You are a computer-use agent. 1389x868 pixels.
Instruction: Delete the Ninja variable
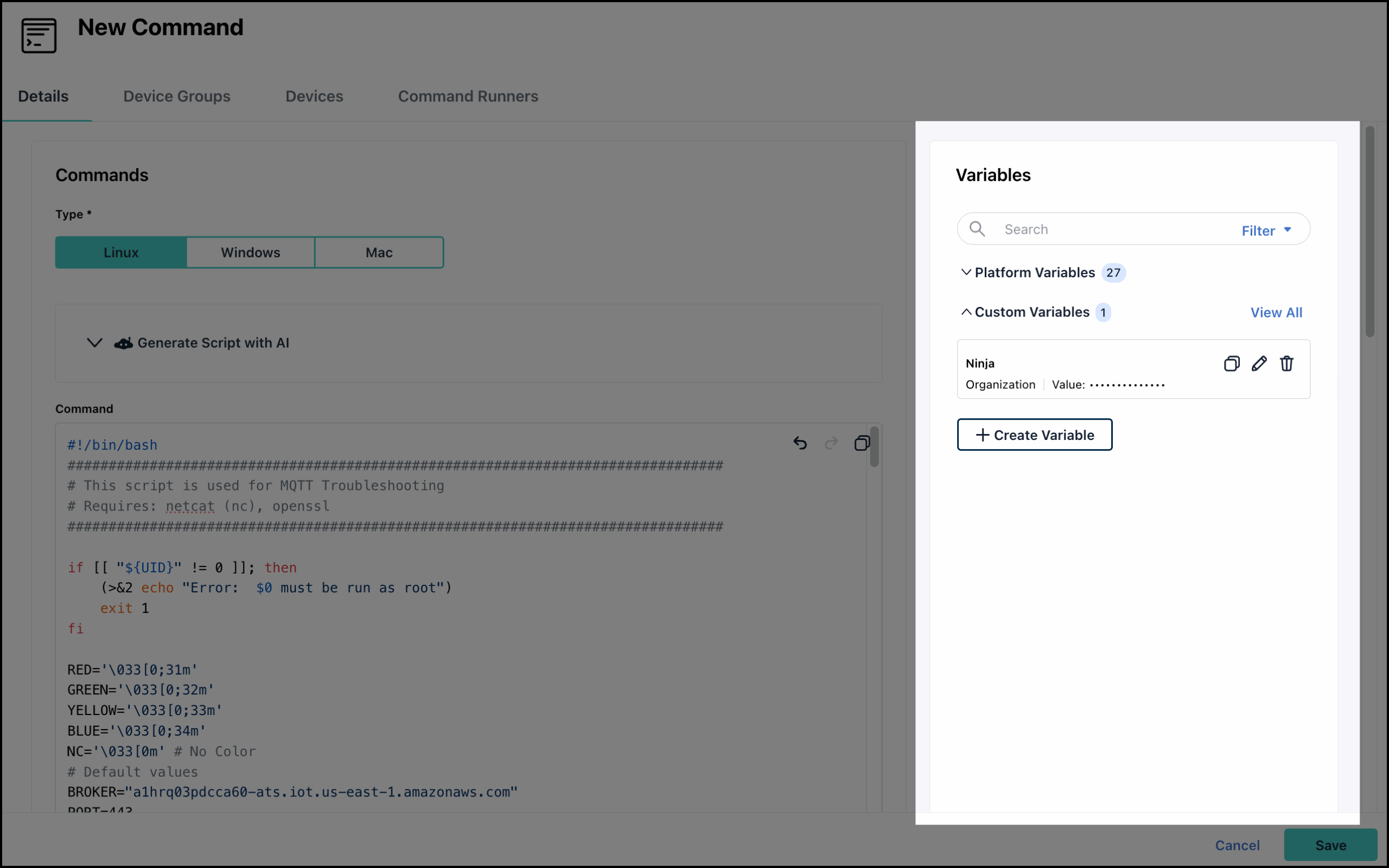(x=1286, y=363)
